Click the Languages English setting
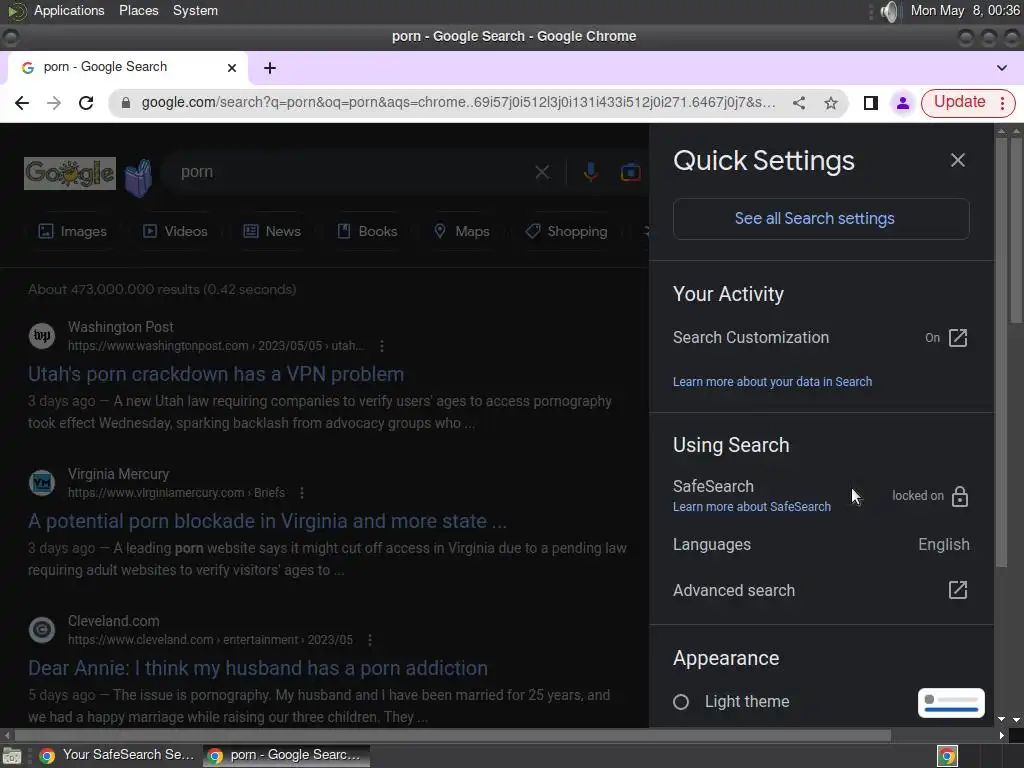The width and height of the screenshot is (1024, 768). click(821, 545)
